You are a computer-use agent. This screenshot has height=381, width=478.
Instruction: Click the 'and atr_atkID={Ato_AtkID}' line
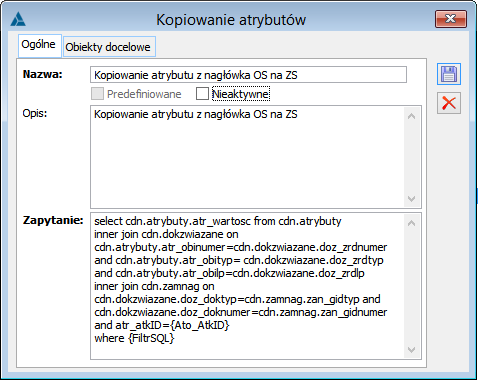(x=162, y=325)
